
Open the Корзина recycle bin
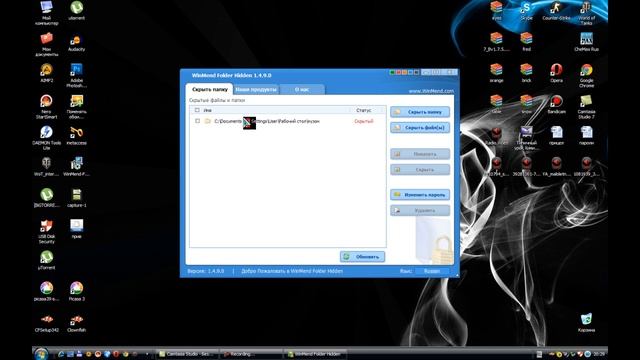coord(586,322)
